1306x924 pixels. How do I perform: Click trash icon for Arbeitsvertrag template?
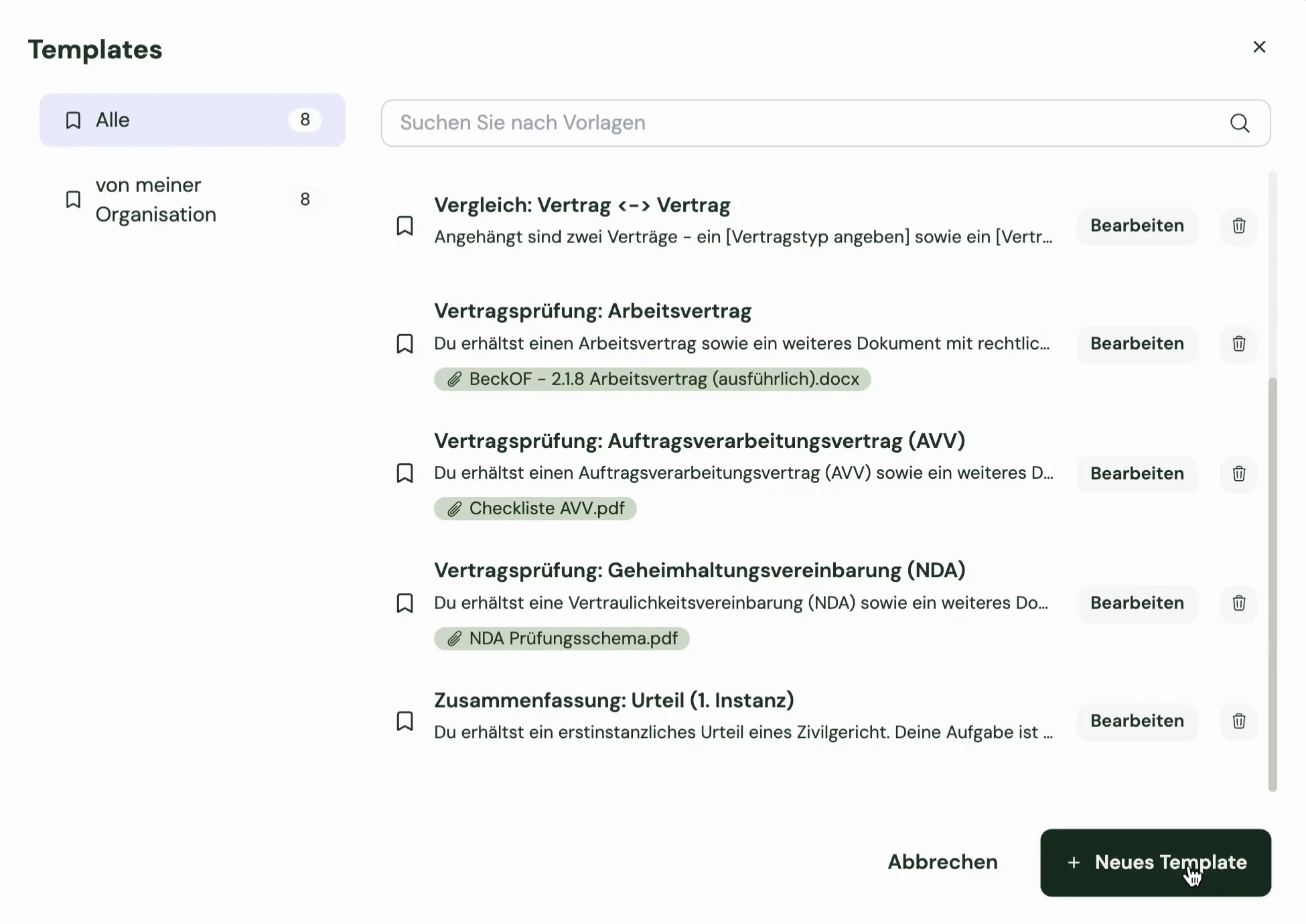tap(1238, 343)
